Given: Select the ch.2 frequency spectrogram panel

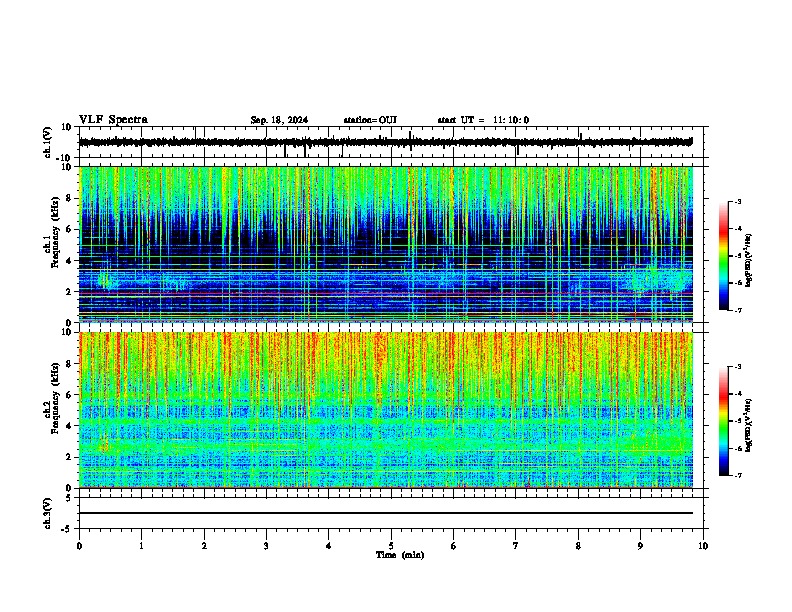Looking at the screenshot, I should click(386, 410).
